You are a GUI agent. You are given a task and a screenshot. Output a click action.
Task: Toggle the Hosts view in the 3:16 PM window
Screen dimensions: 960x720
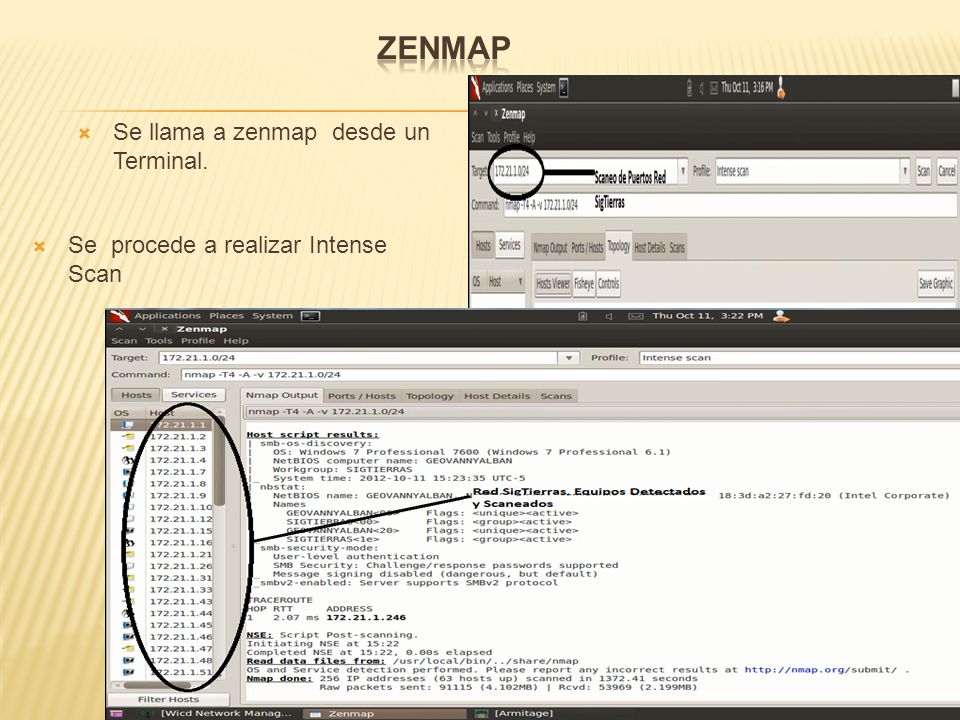[483, 246]
